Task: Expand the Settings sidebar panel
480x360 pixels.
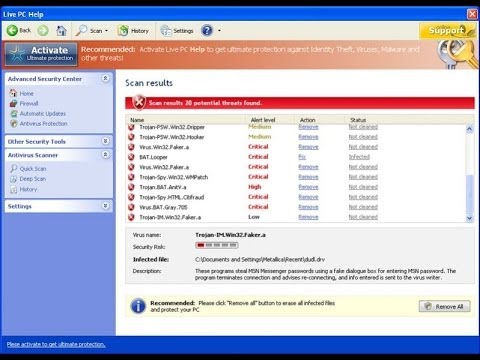Action: 105,206
